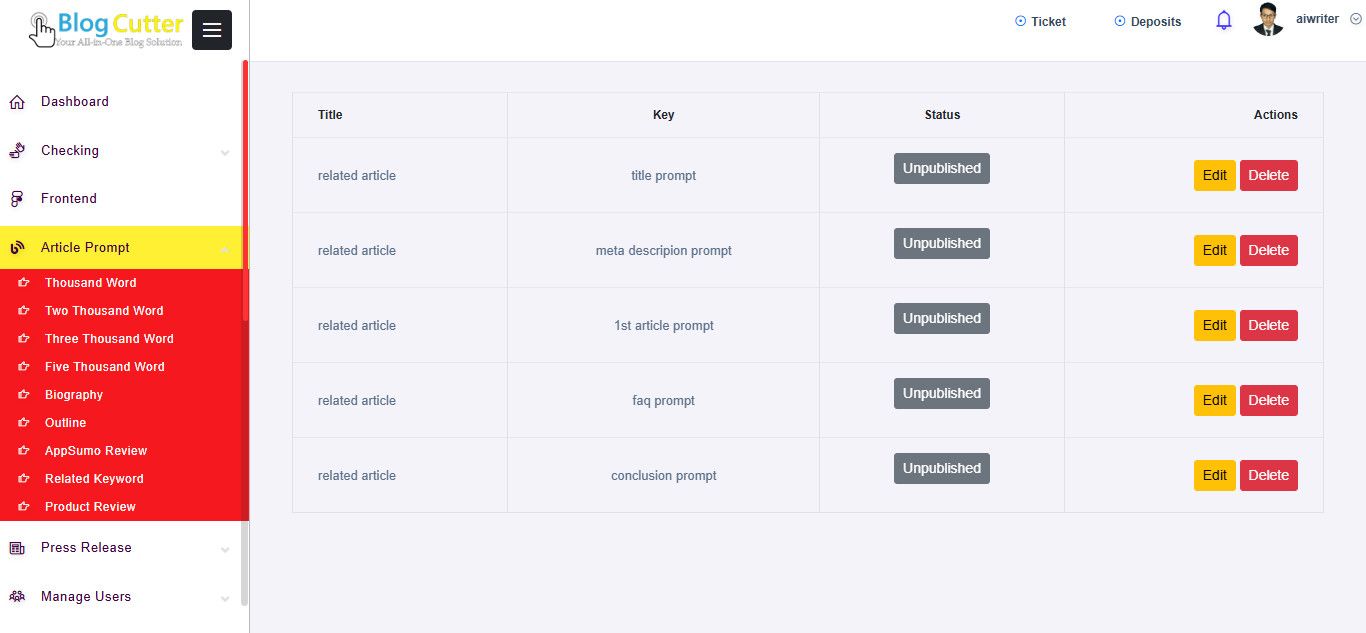This screenshot has width=1366, height=633.
Task: Open the aiwriter account dropdown arrow
Action: pyautogui.click(x=1356, y=19)
